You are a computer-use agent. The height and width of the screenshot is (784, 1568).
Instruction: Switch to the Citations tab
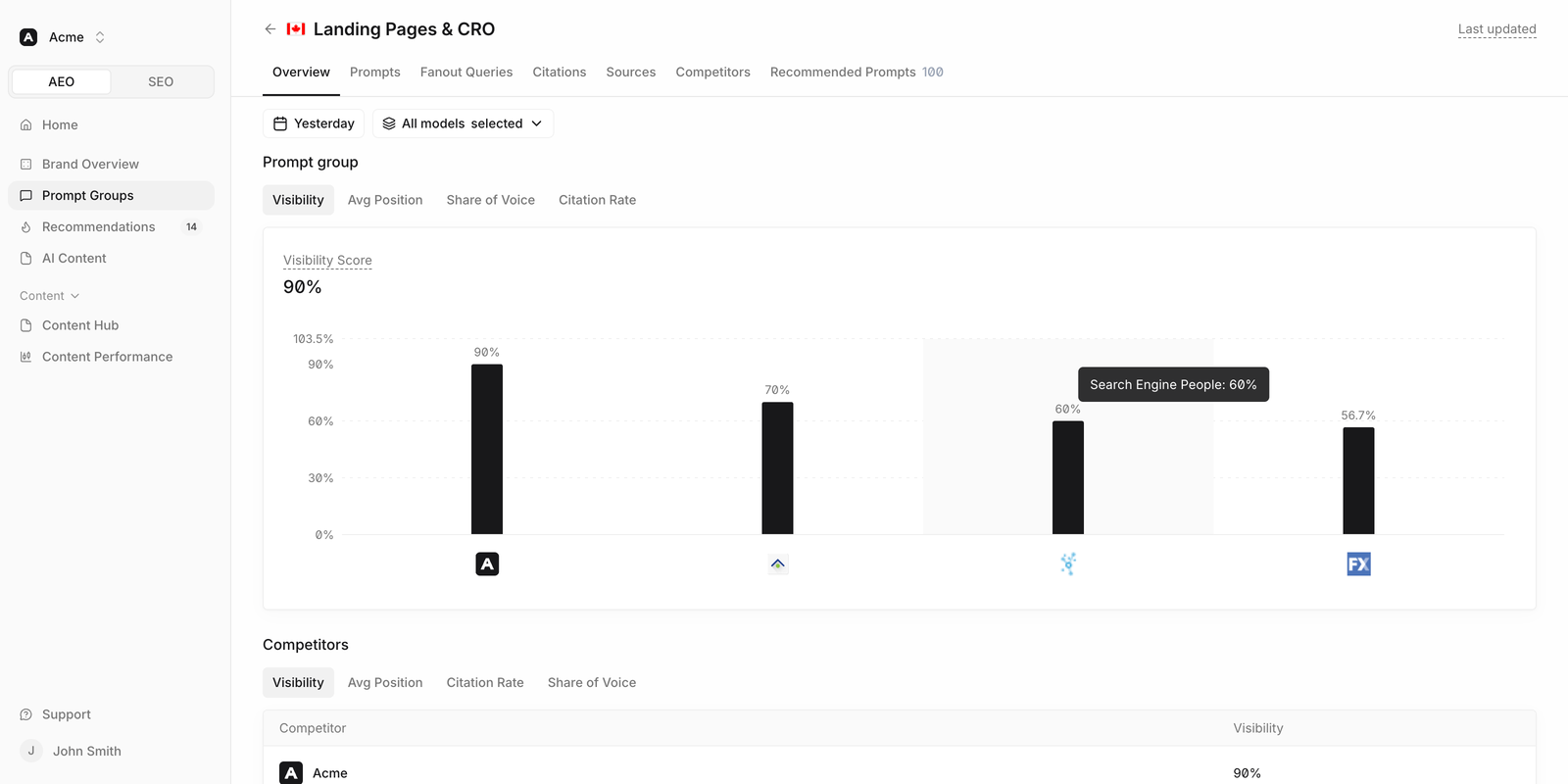click(x=560, y=73)
